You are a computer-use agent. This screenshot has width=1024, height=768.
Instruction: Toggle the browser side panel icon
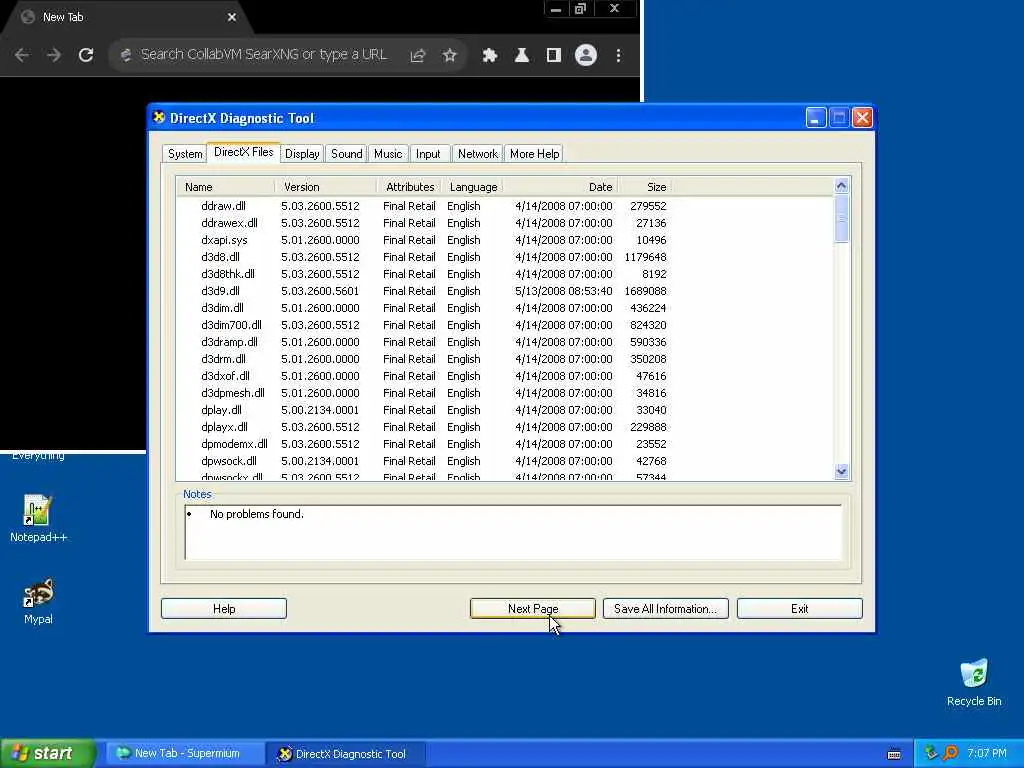554,56
